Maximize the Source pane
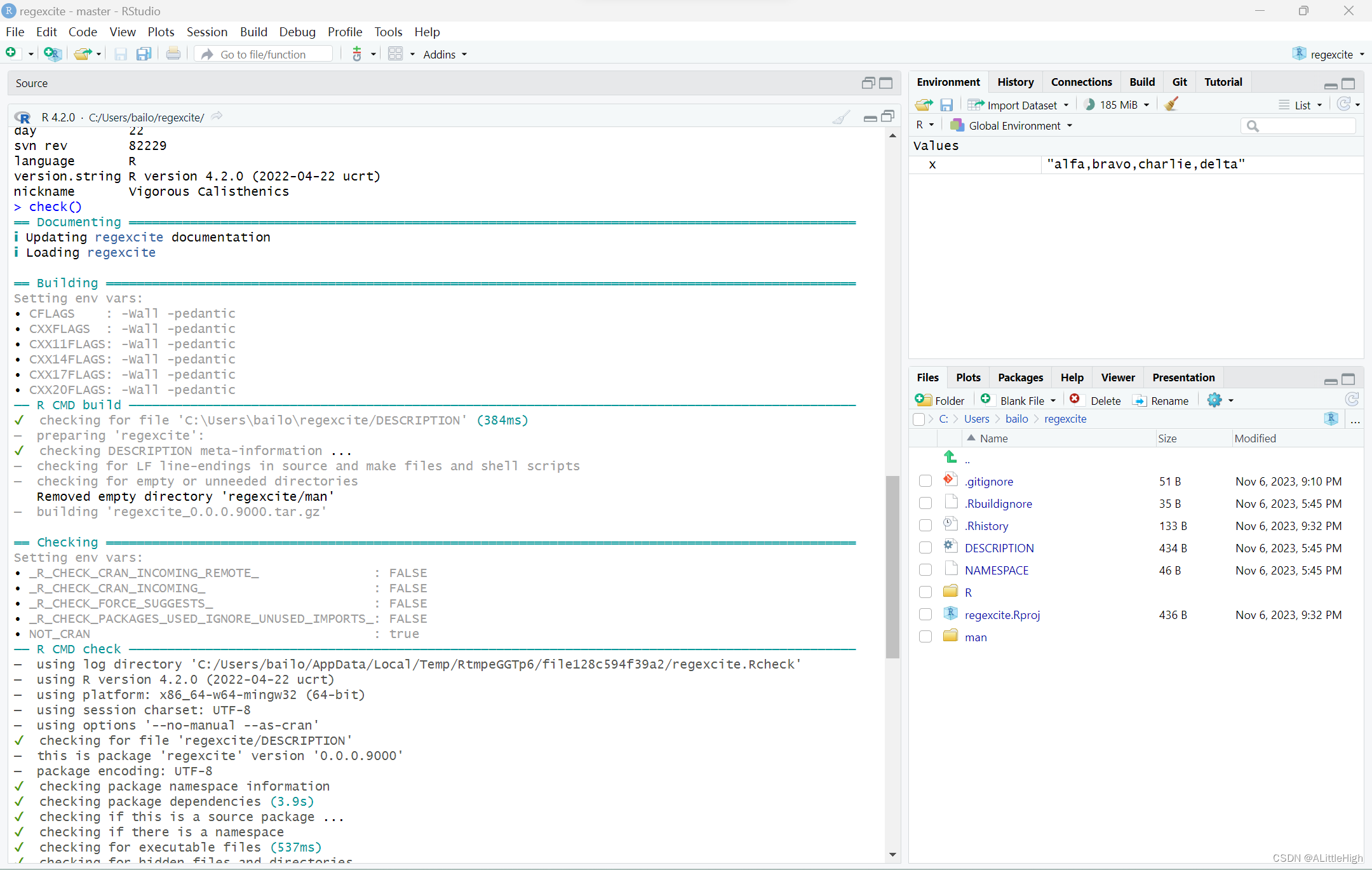1372x870 pixels. 886,83
